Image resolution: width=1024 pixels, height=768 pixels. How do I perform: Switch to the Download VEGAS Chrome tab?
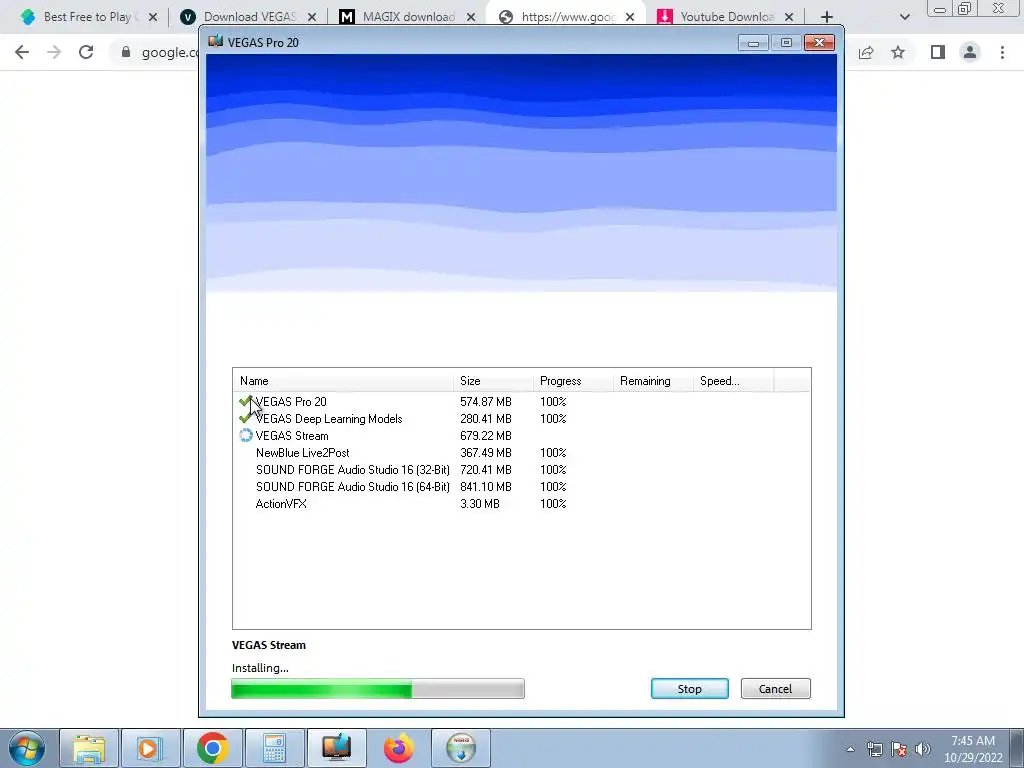click(x=249, y=17)
